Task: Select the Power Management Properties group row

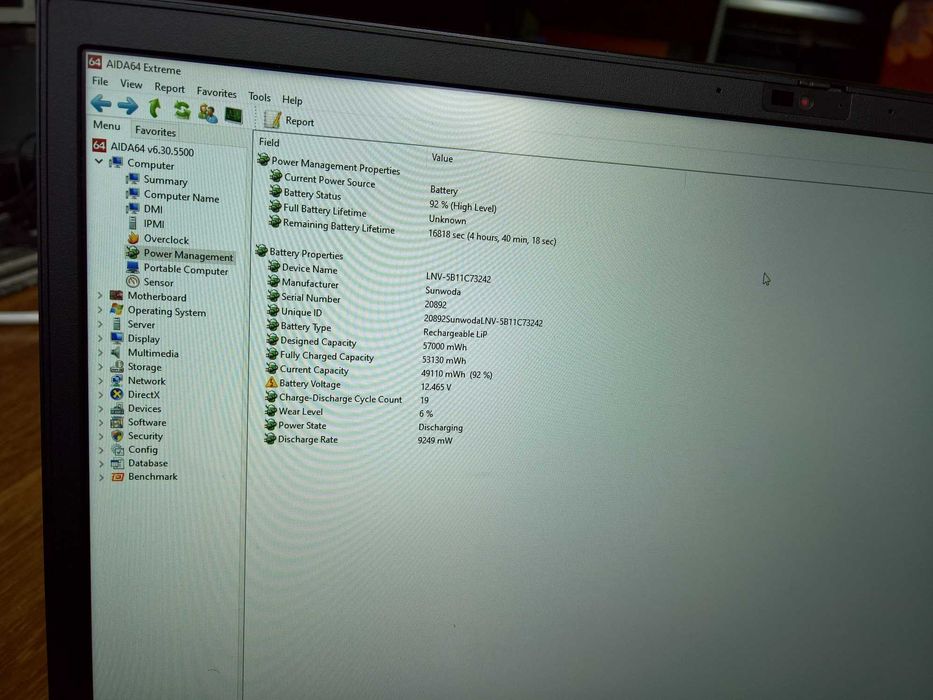Action: click(329, 164)
